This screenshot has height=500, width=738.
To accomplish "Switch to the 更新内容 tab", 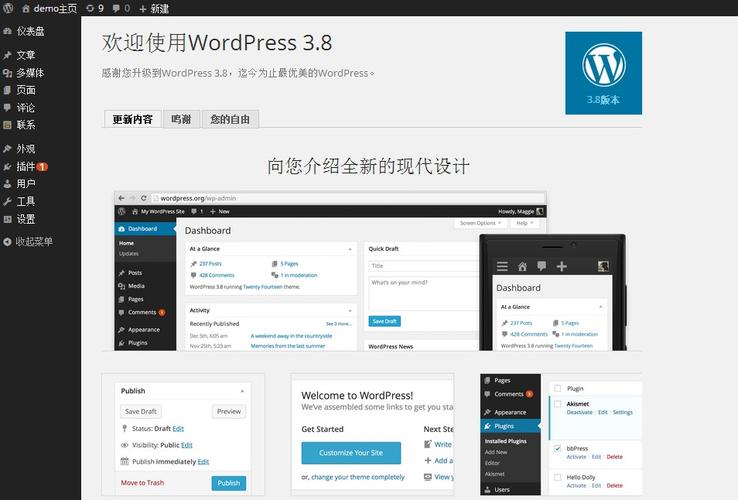I will [x=133, y=120].
